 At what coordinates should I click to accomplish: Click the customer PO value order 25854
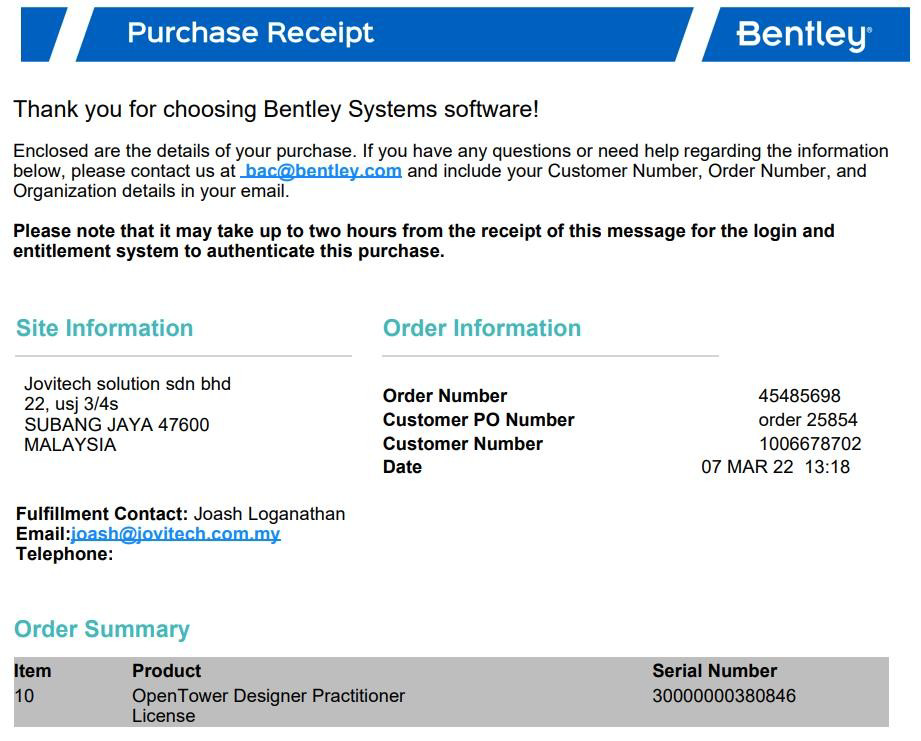coord(808,420)
